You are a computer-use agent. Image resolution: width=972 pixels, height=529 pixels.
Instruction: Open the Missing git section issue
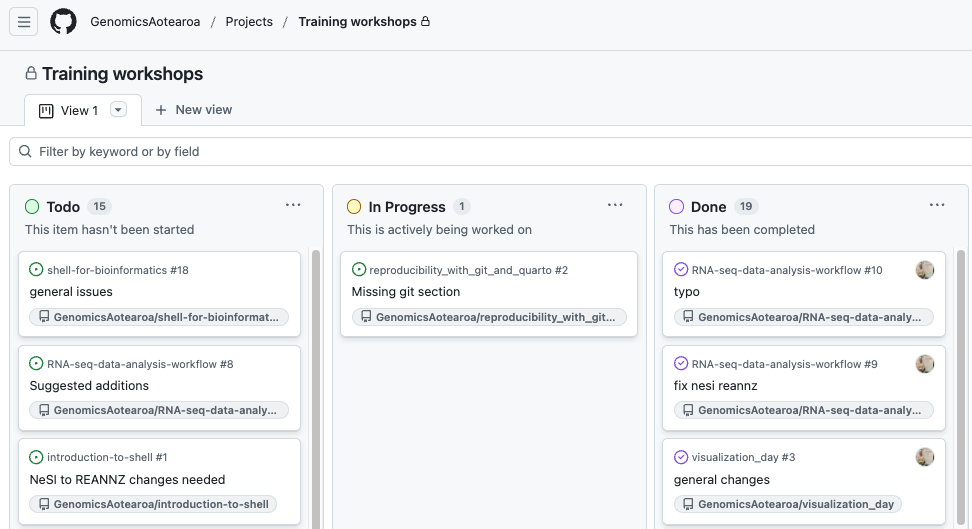406,292
